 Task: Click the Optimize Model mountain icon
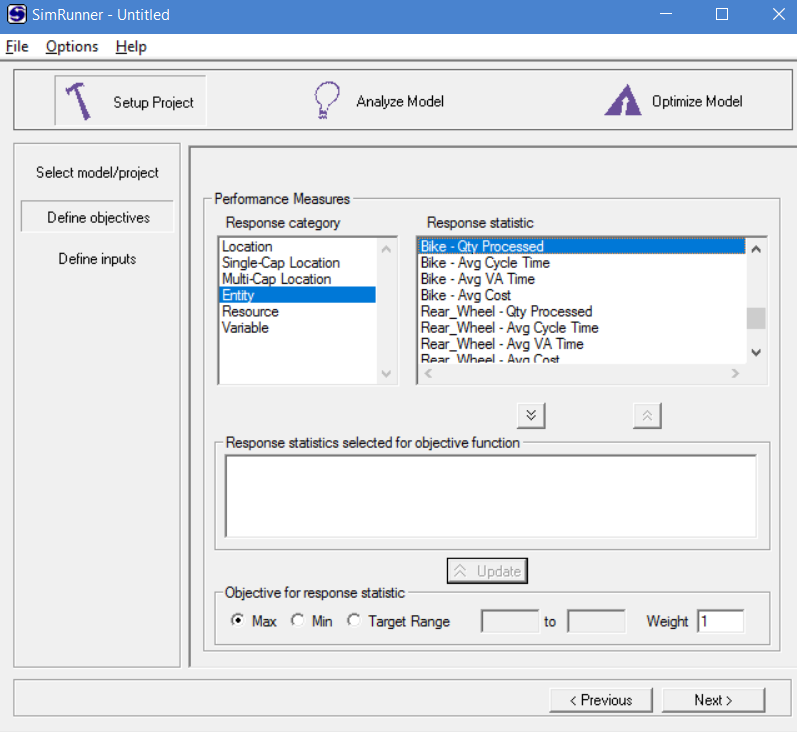(623, 100)
